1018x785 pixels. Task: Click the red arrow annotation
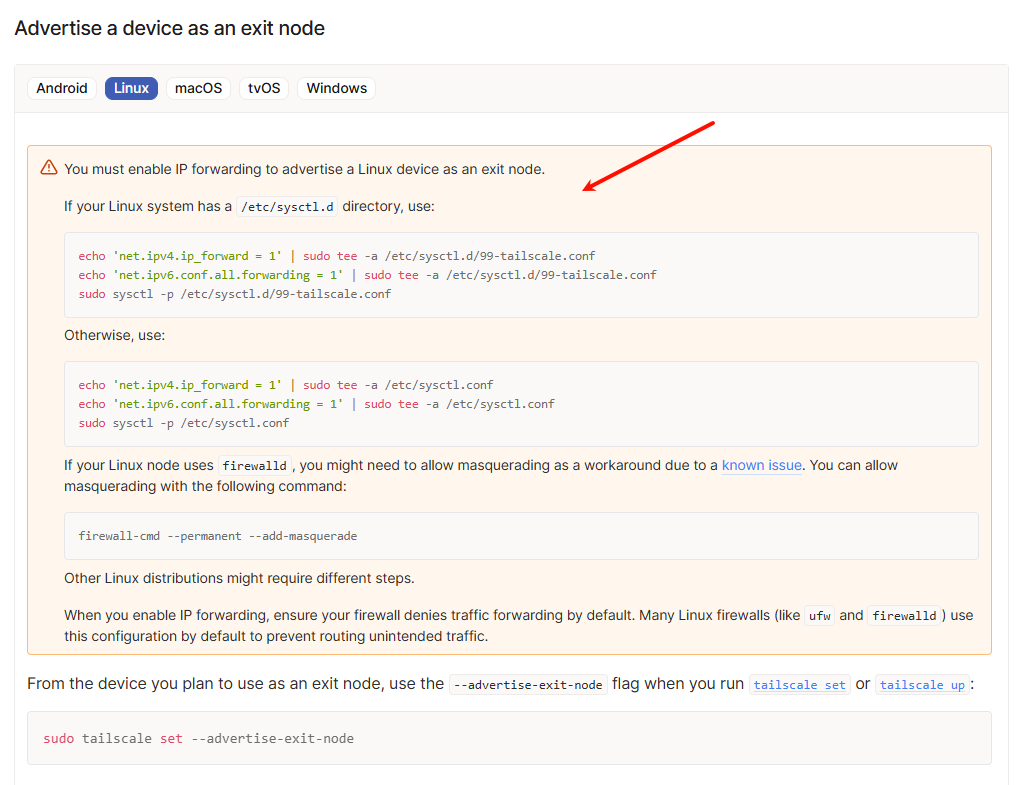tap(648, 156)
